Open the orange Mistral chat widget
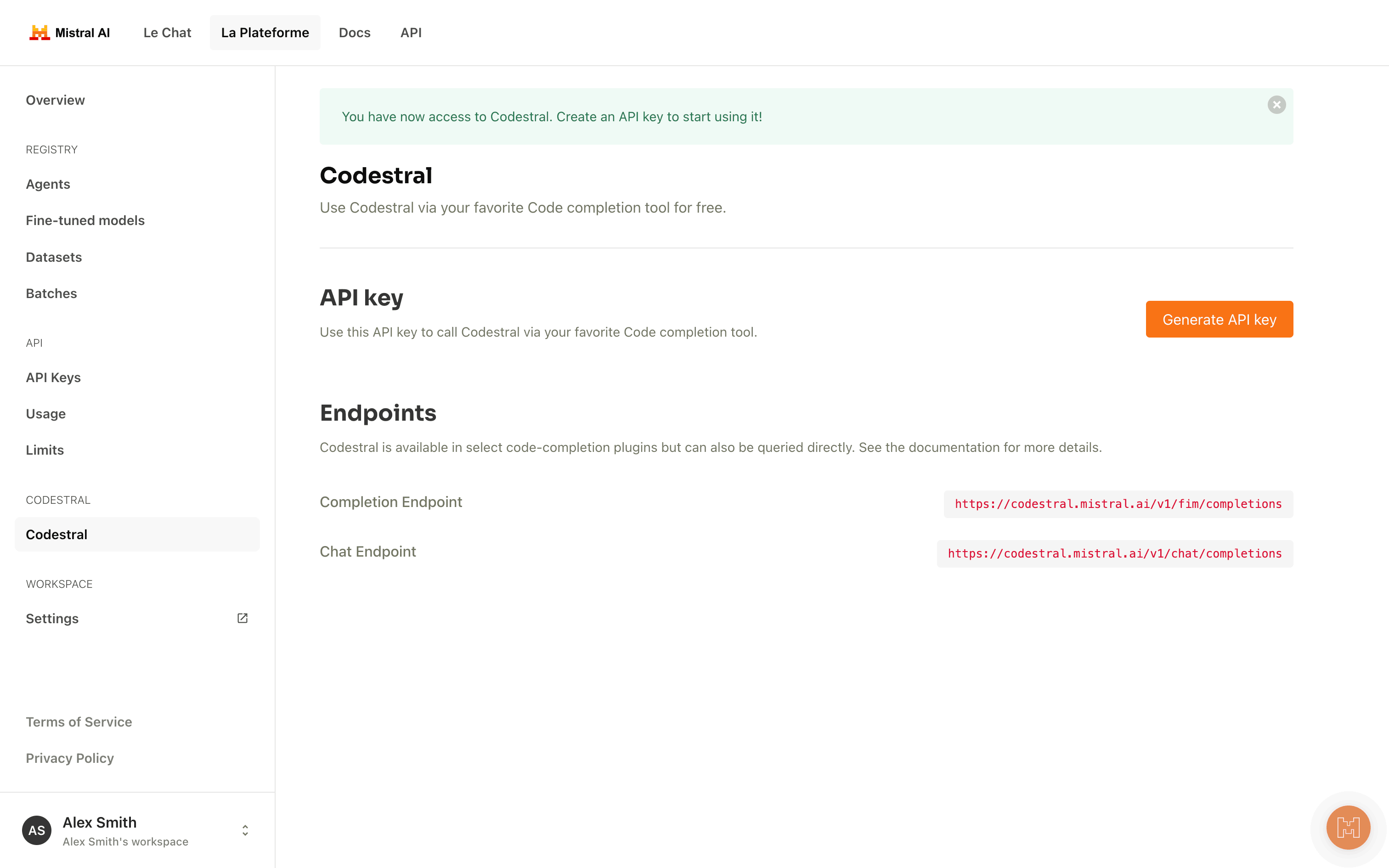 [x=1348, y=827]
